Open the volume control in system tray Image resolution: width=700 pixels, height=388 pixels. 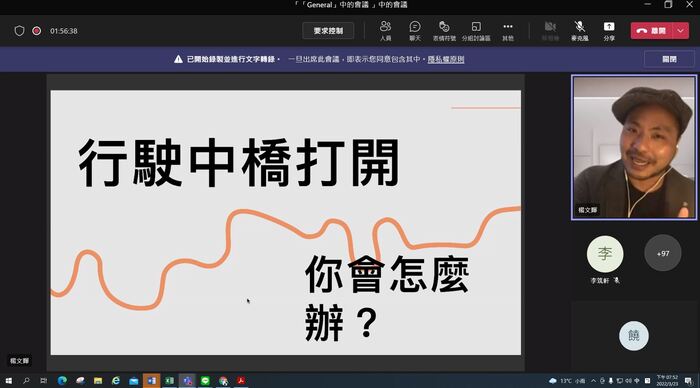pyautogui.click(x=628, y=381)
